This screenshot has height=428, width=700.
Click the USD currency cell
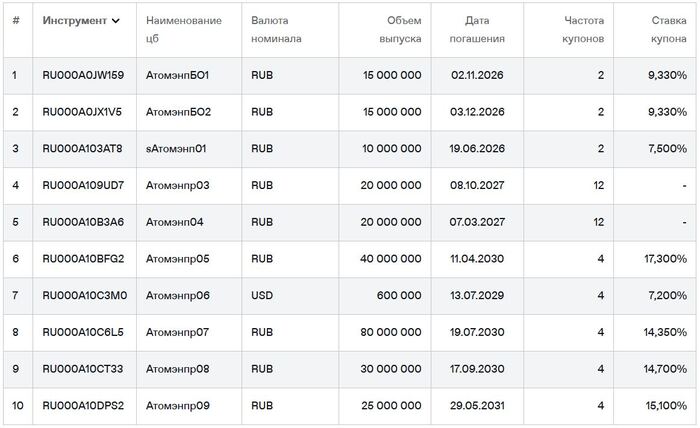pos(262,296)
